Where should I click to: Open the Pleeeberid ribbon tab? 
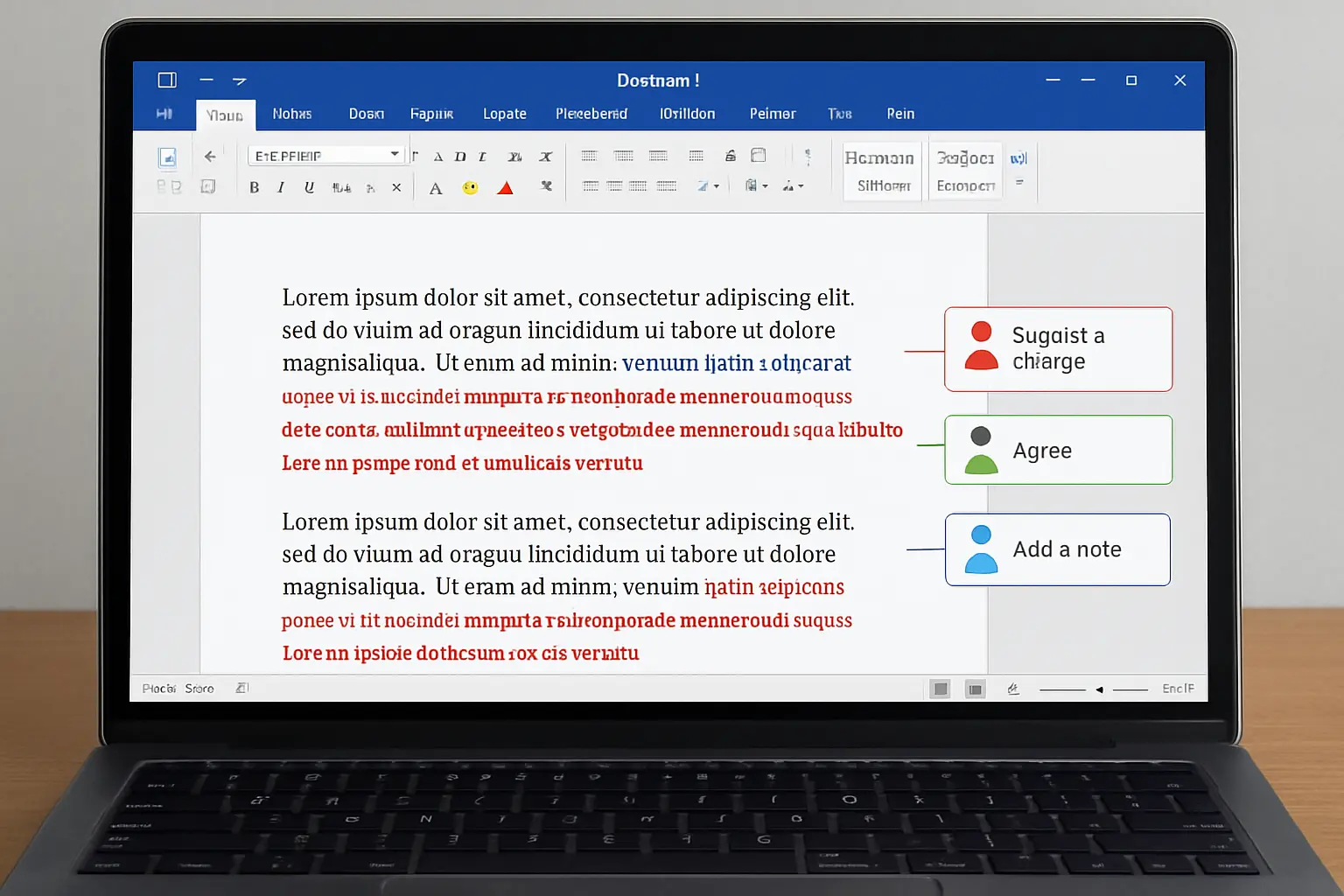pyautogui.click(x=591, y=114)
